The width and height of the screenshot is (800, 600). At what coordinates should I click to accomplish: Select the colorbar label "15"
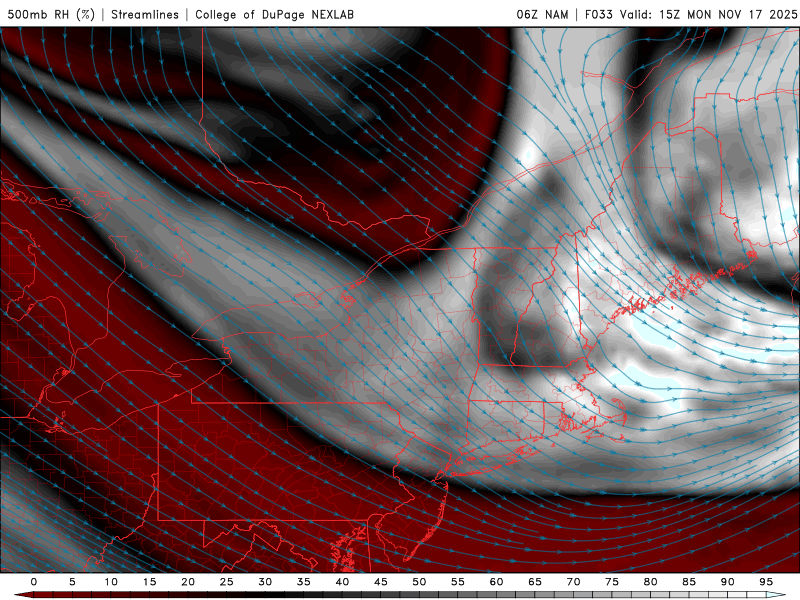[149, 582]
